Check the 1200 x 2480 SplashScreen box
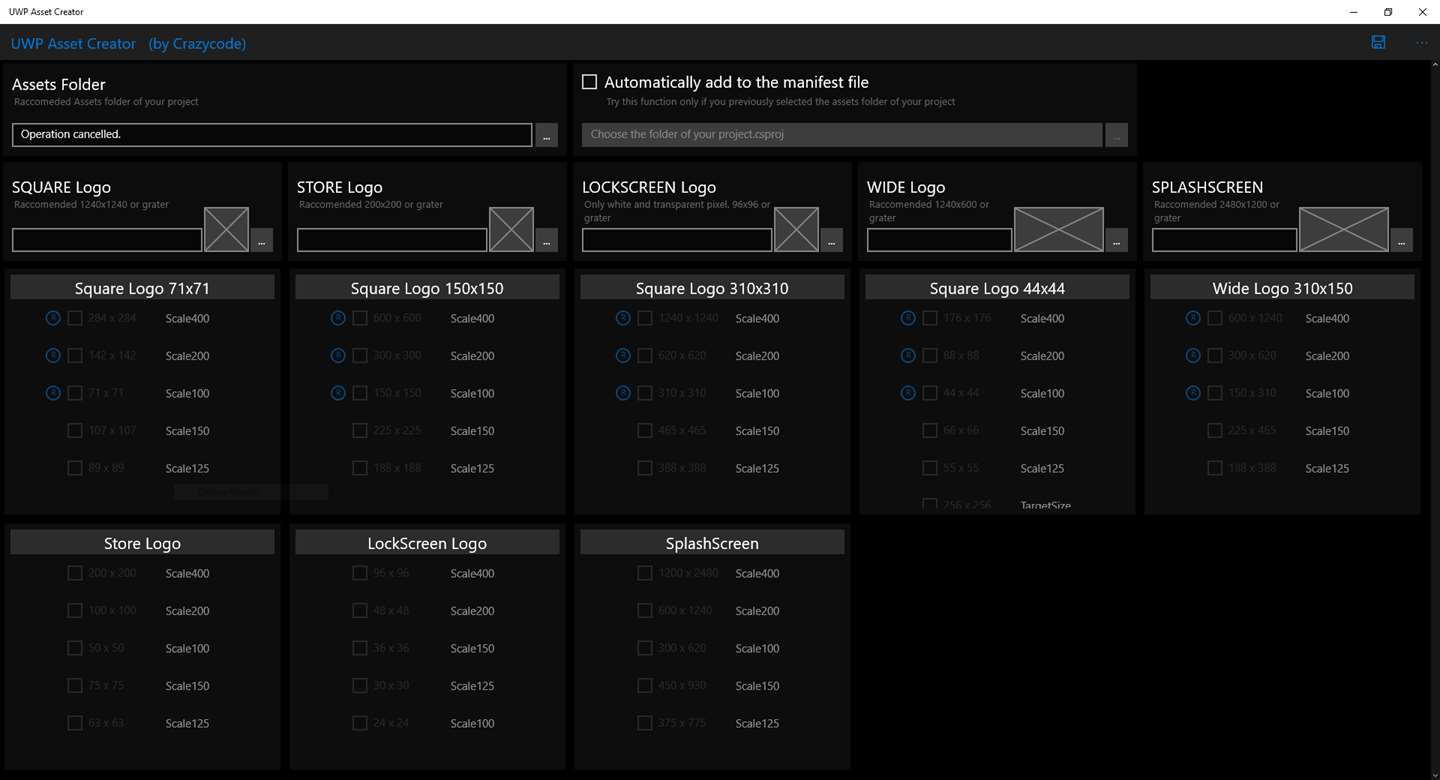Image resolution: width=1440 pixels, height=780 pixels. tap(645, 573)
